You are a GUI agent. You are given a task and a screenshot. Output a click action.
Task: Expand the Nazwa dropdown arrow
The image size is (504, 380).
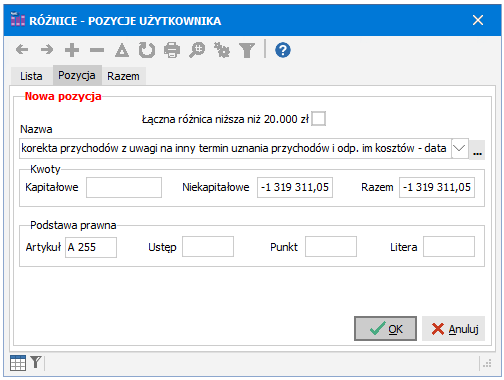coord(460,148)
